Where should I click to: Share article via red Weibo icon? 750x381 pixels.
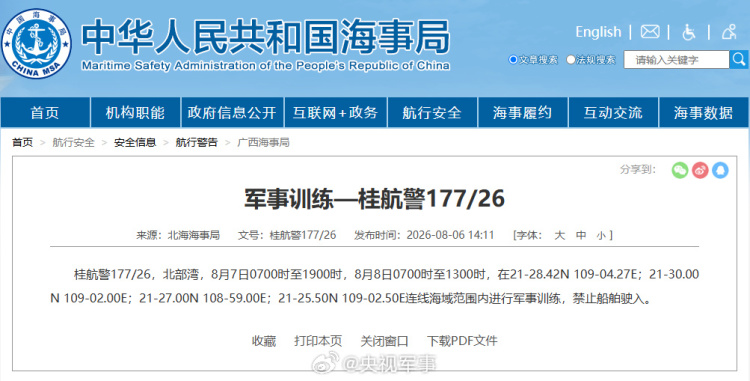click(x=700, y=170)
